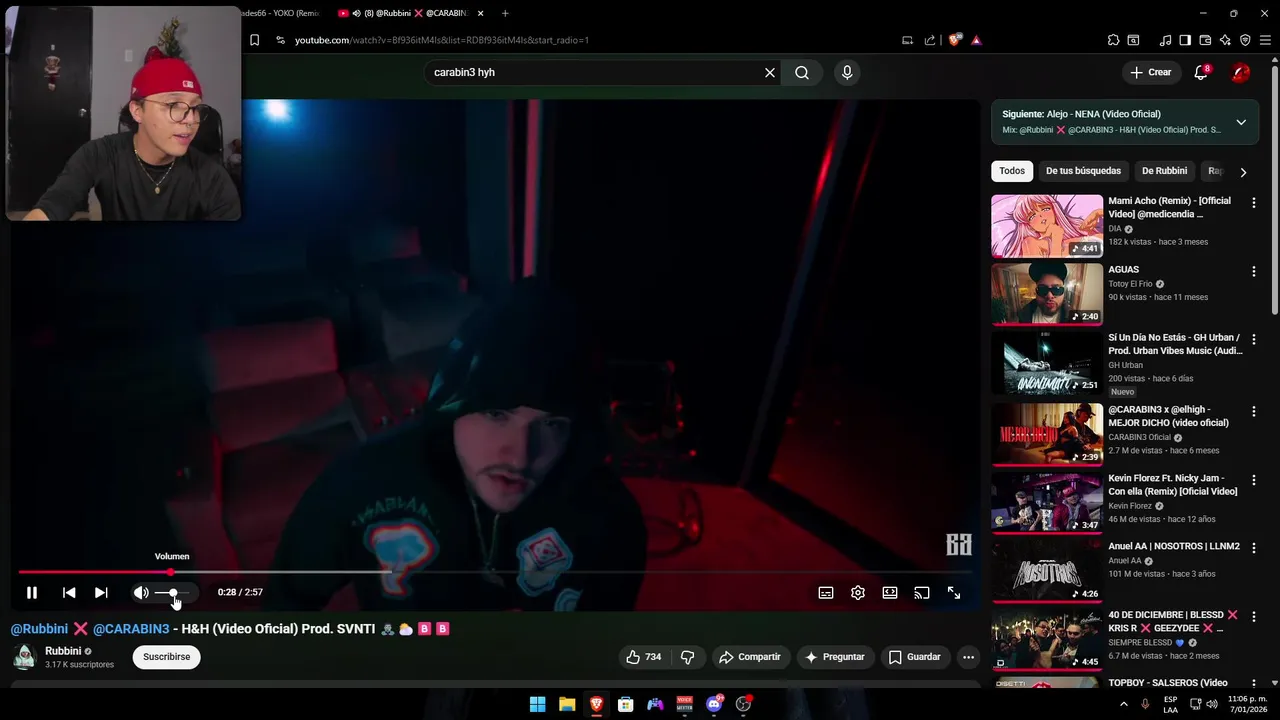The image size is (1280, 720).
Task: Open the Brave Wallet icon
Action: (x=1205, y=40)
